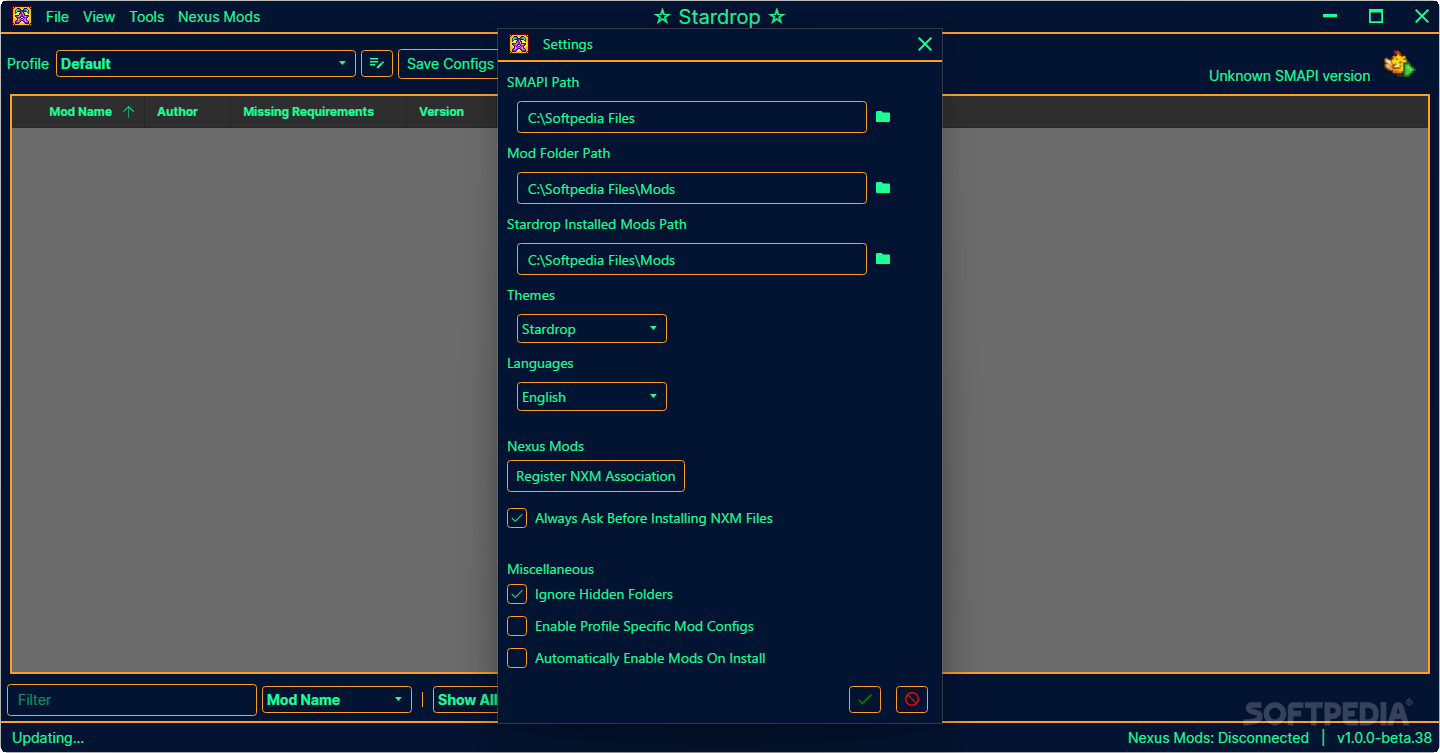Click the Settings dialog title icon
1440x753 pixels.
pyautogui.click(x=519, y=44)
